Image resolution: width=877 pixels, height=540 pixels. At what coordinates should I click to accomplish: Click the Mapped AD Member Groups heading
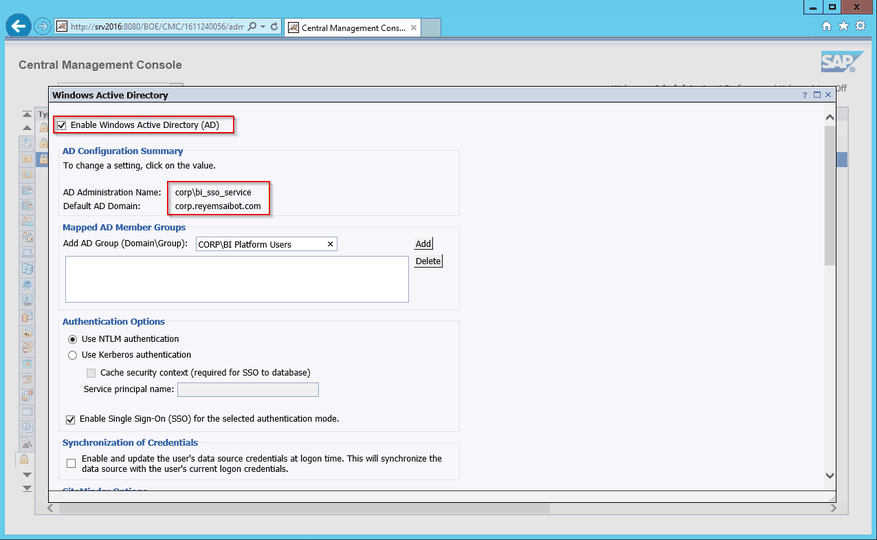coord(124,227)
